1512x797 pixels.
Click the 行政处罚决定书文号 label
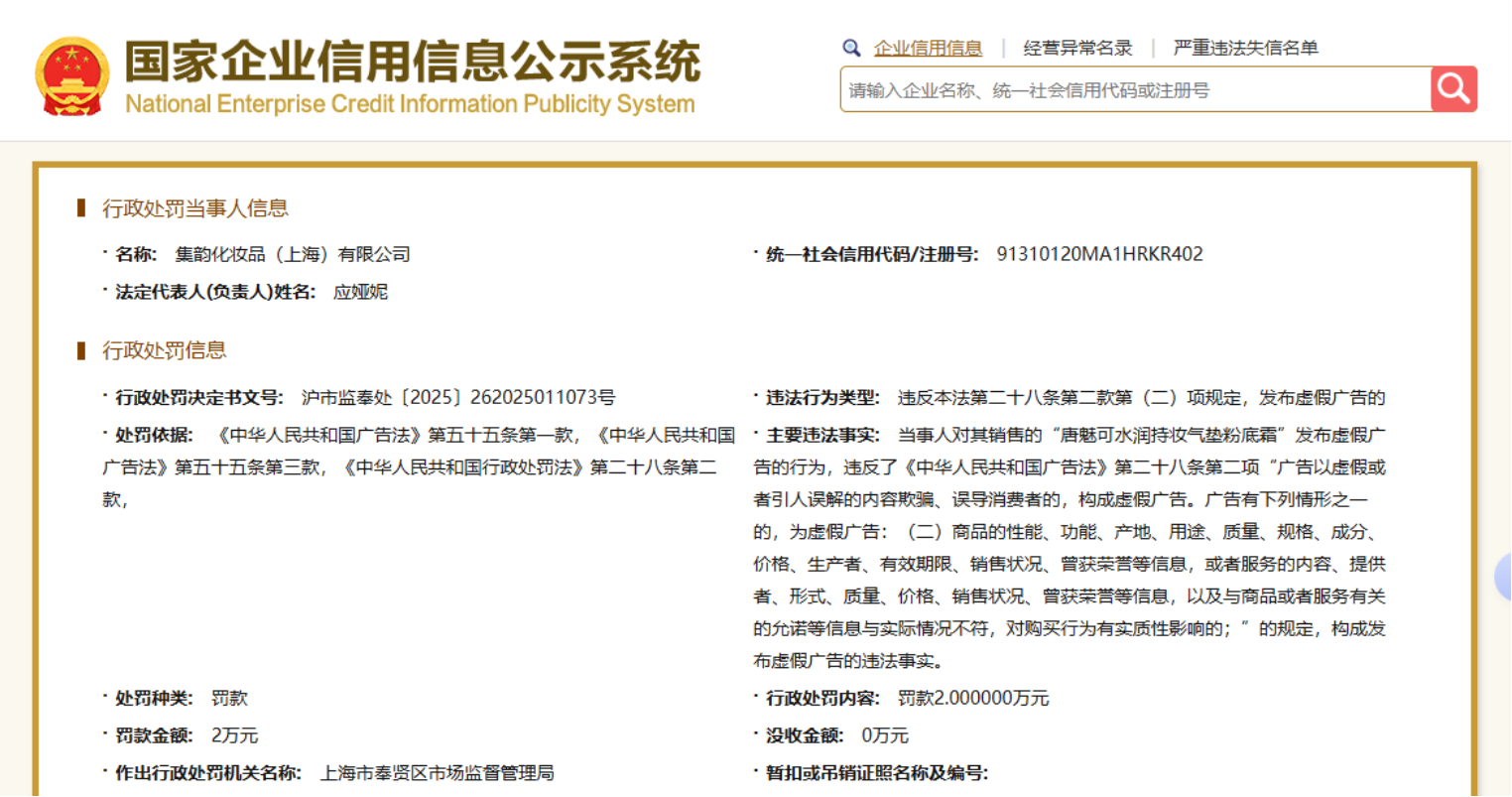[x=199, y=398]
